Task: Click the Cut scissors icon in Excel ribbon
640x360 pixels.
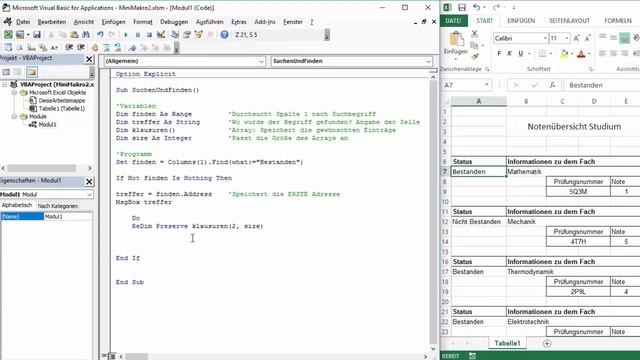Action: 474,34
